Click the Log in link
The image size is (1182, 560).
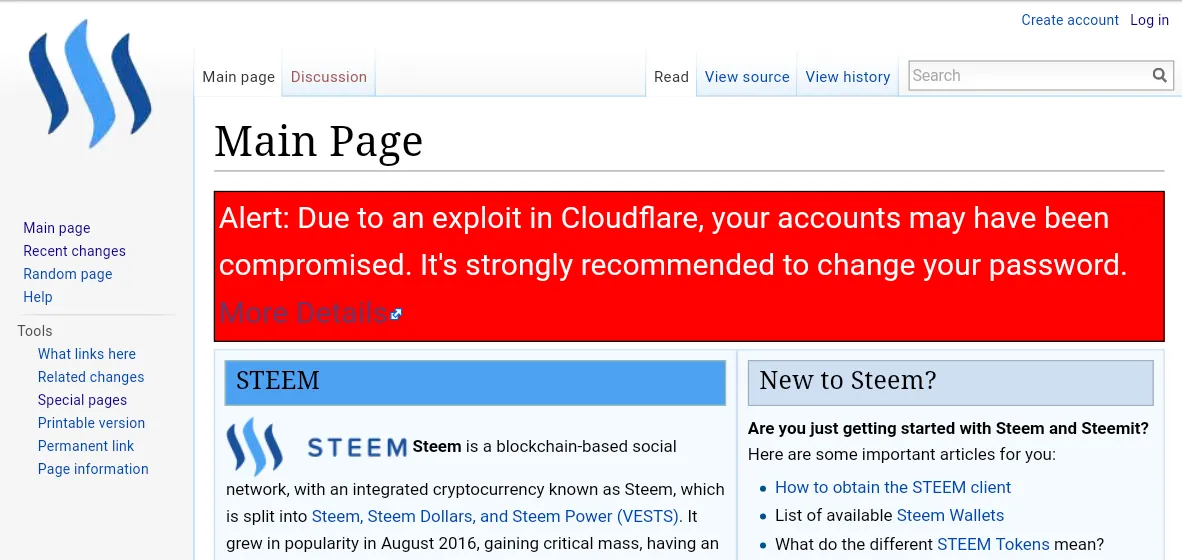tap(1150, 20)
